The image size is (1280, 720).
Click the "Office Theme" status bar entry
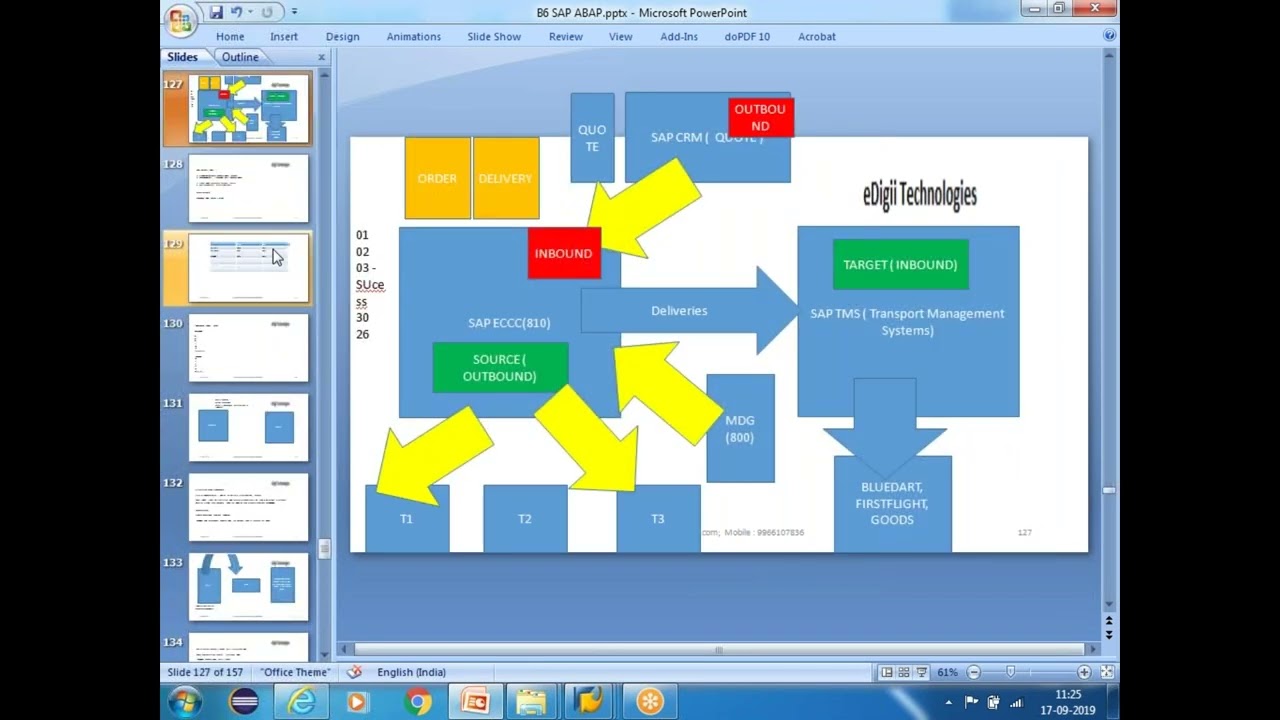[x=295, y=672]
